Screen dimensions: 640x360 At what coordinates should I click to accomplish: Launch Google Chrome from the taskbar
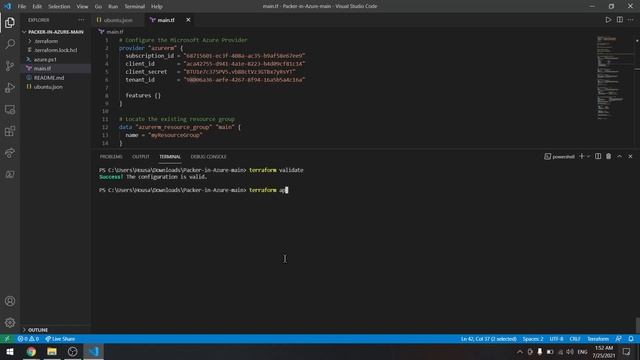coord(31,351)
